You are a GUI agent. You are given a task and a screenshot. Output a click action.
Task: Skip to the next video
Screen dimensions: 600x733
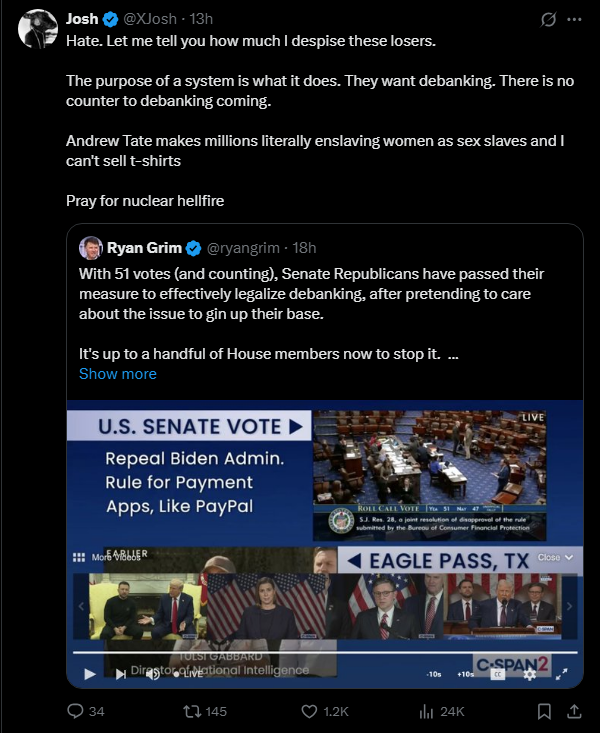(x=122, y=673)
